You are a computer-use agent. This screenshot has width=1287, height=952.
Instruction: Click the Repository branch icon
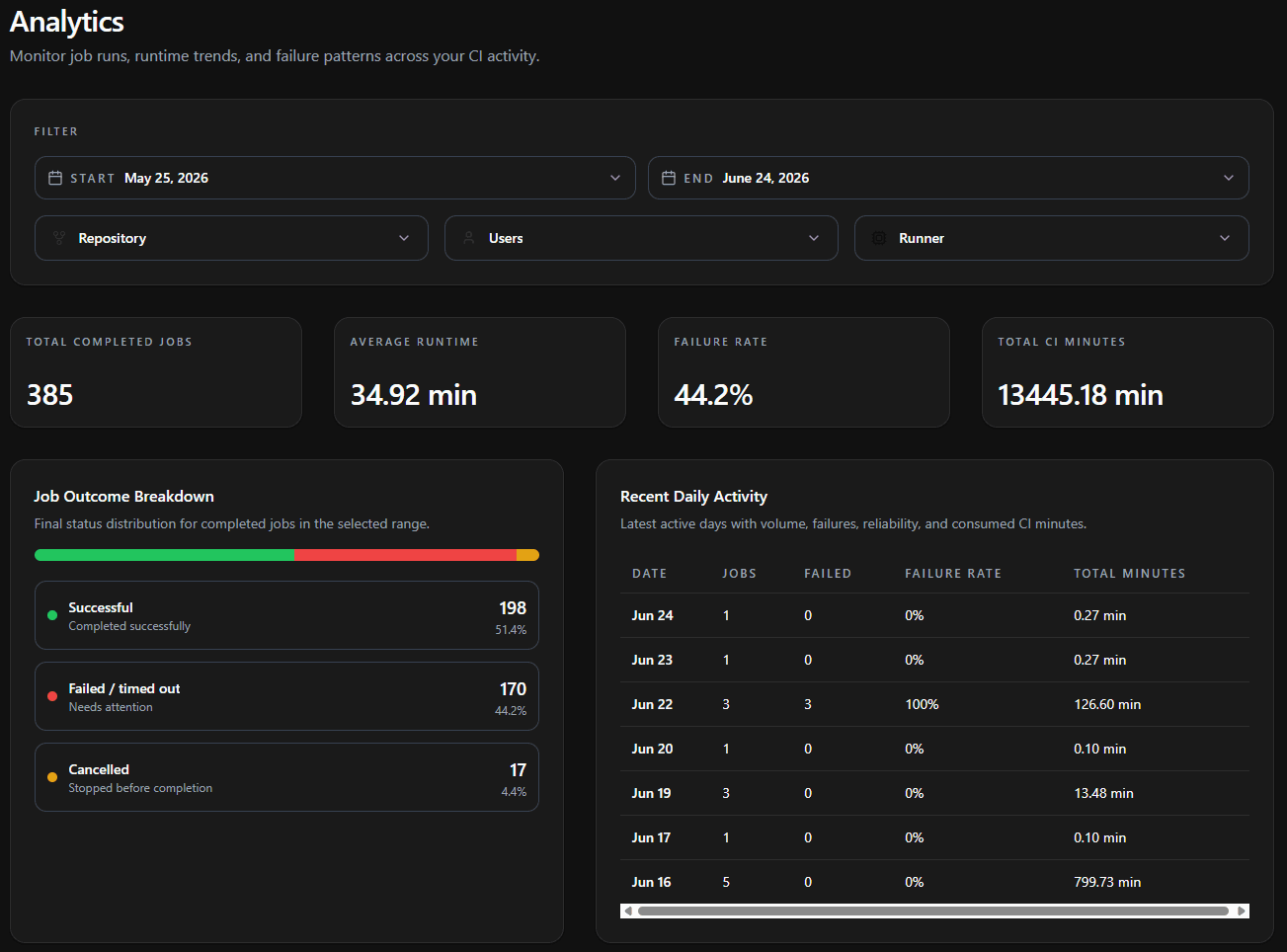tap(59, 238)
